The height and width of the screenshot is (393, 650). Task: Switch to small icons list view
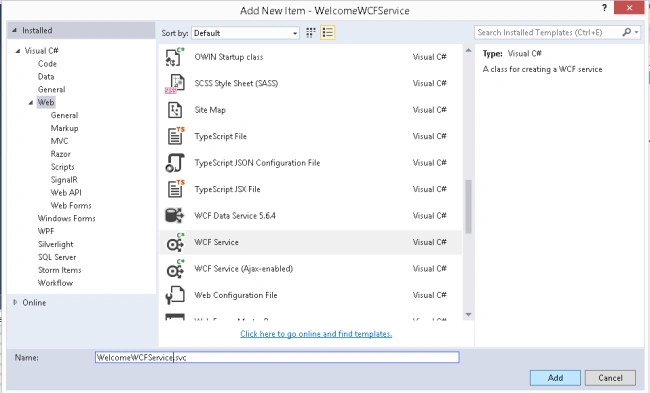pyautogui.click(x=327, y=33)
